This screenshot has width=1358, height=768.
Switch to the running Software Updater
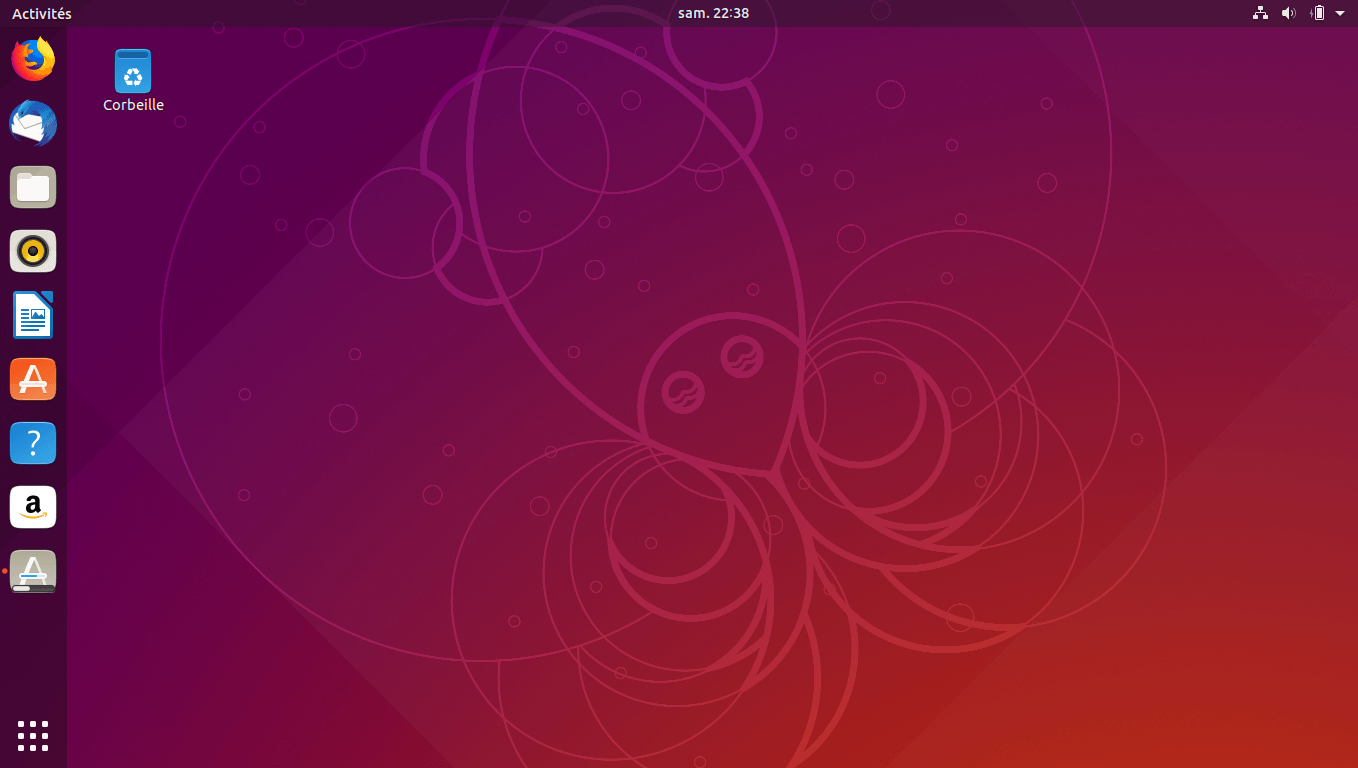pyautogui.click(x=33, y=569)
